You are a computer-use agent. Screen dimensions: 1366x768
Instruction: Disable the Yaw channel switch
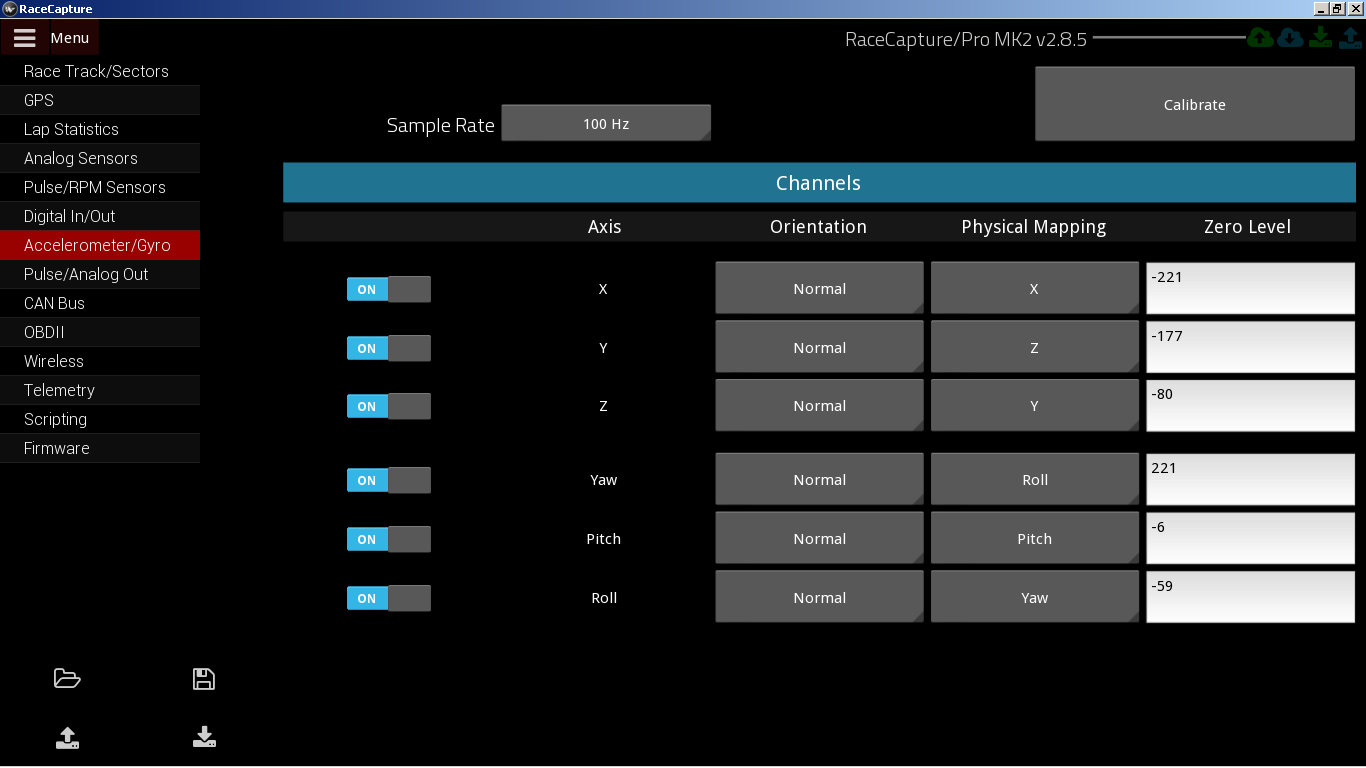389,480
